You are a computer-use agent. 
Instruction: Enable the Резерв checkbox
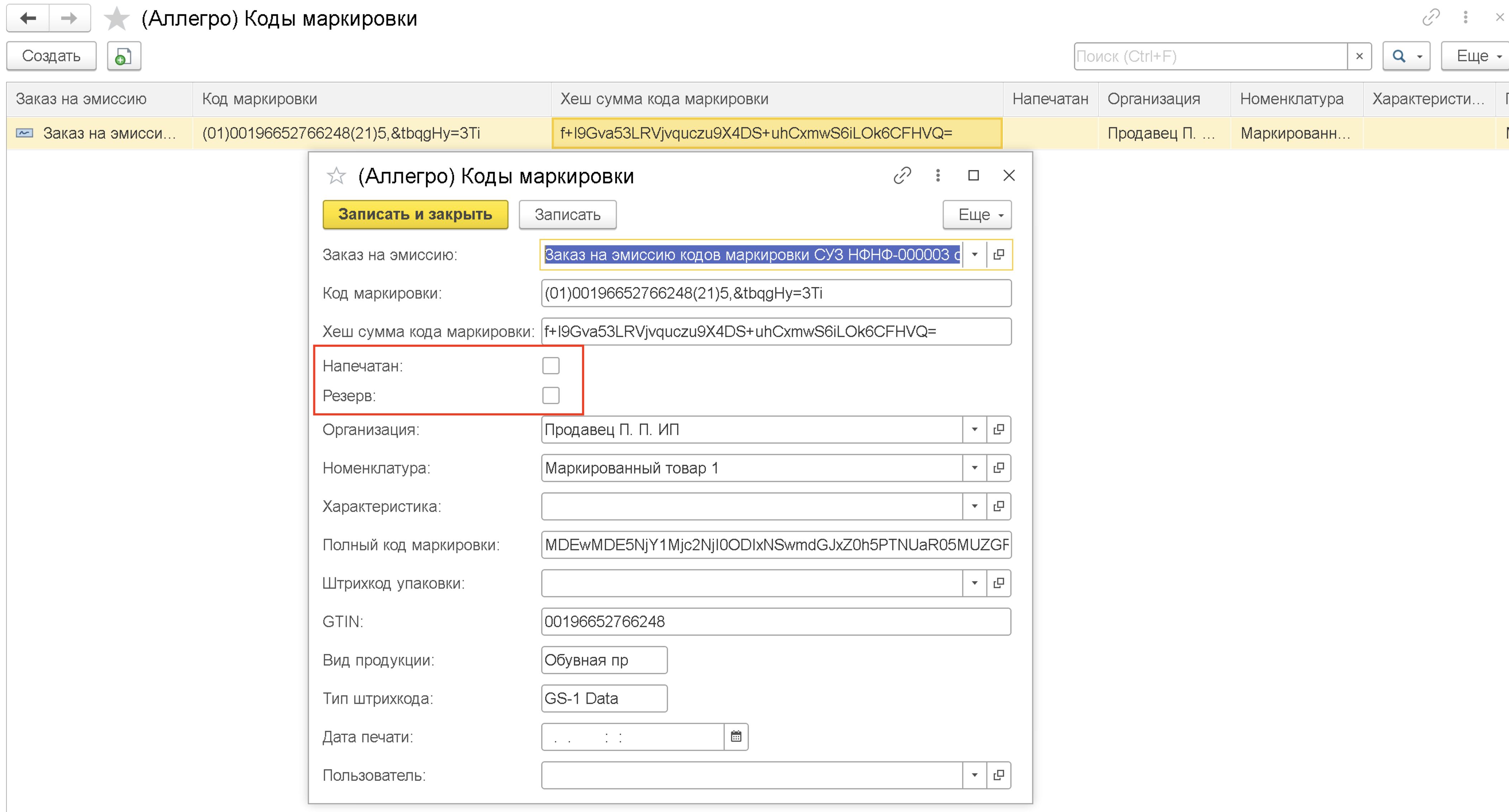551,396
